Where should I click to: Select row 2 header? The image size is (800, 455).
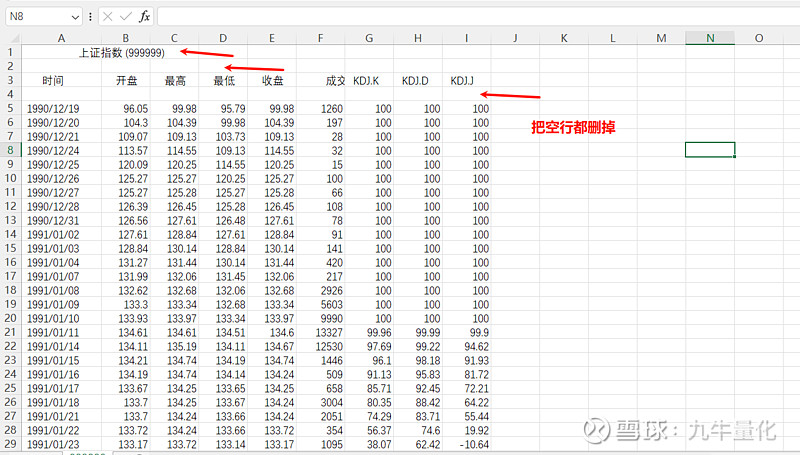[10, 66]
